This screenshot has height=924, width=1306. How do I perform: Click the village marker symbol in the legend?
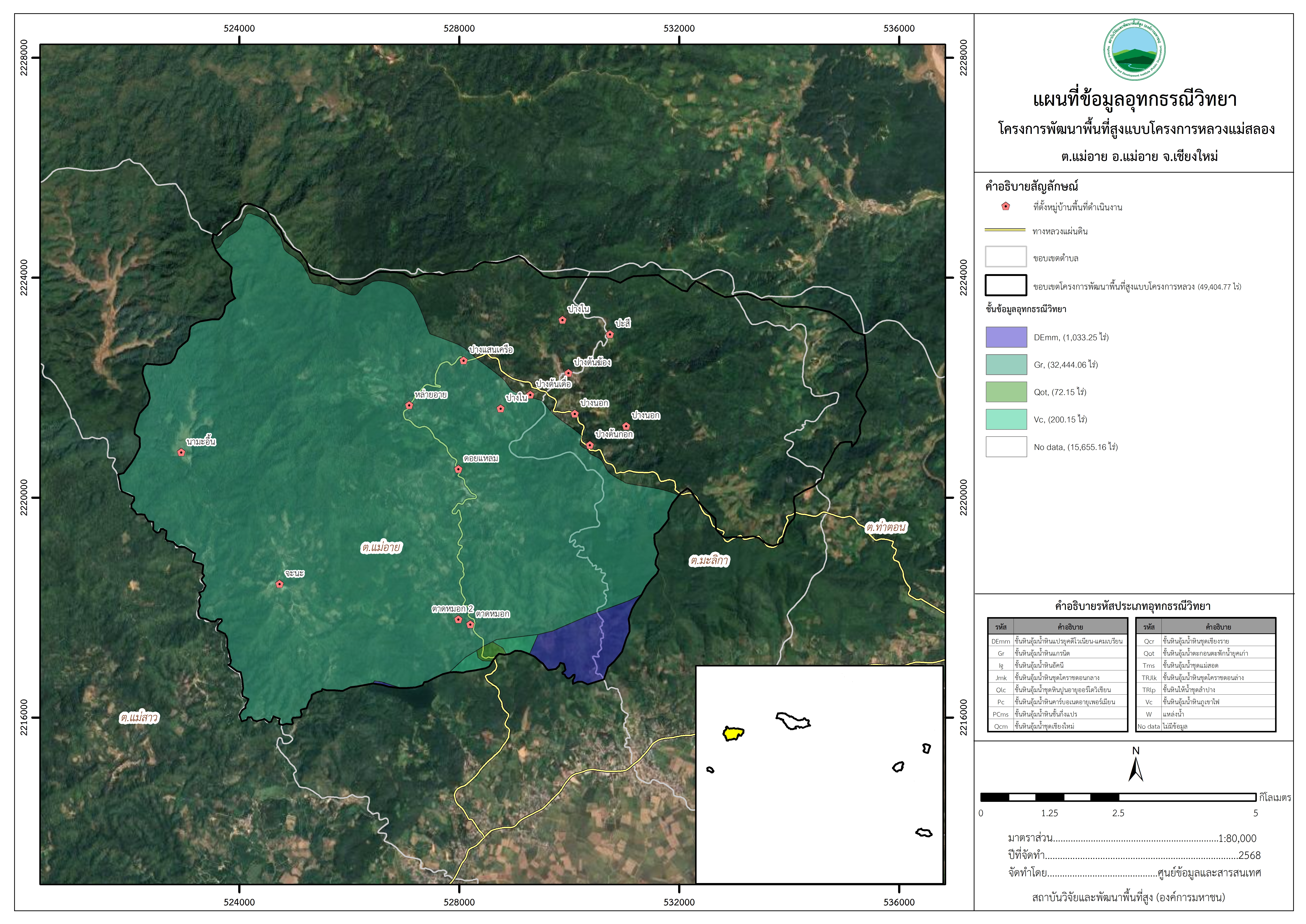click(x=1006, y=207)
